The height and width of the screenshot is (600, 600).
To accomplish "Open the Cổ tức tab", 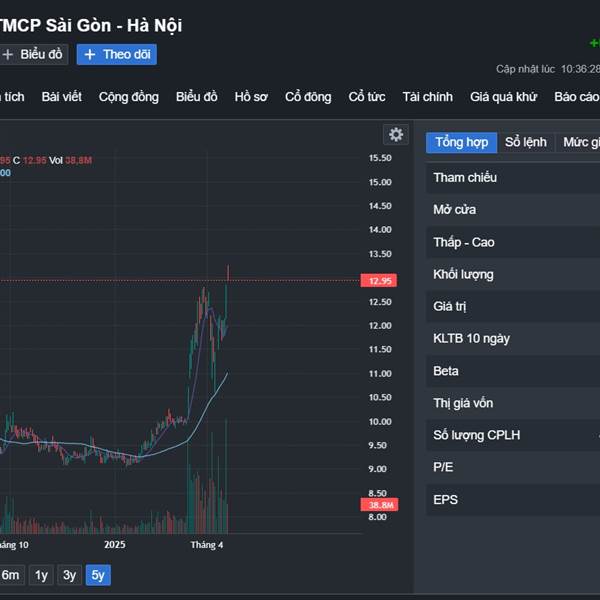I will click(x=367, y=97).
